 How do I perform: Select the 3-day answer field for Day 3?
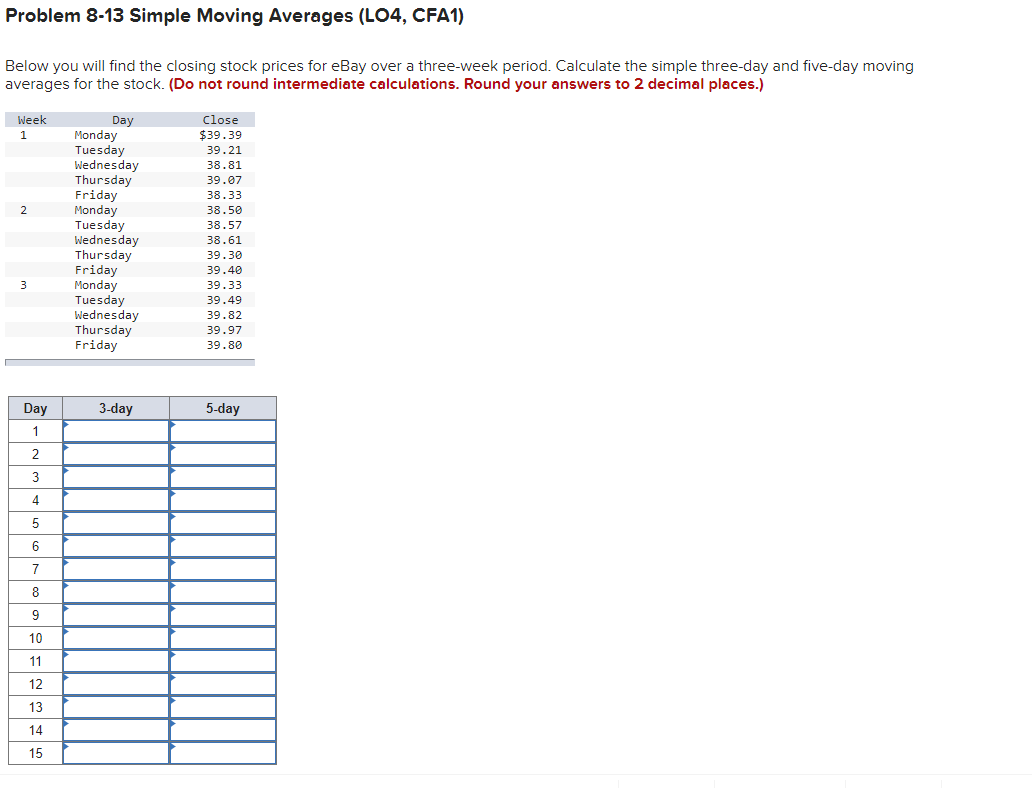115,477
